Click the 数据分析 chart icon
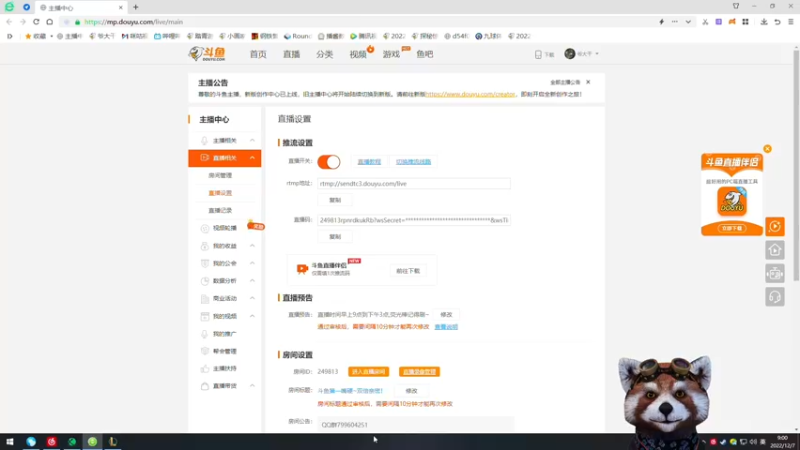800x450 pixels. click(x=205, y=281)
